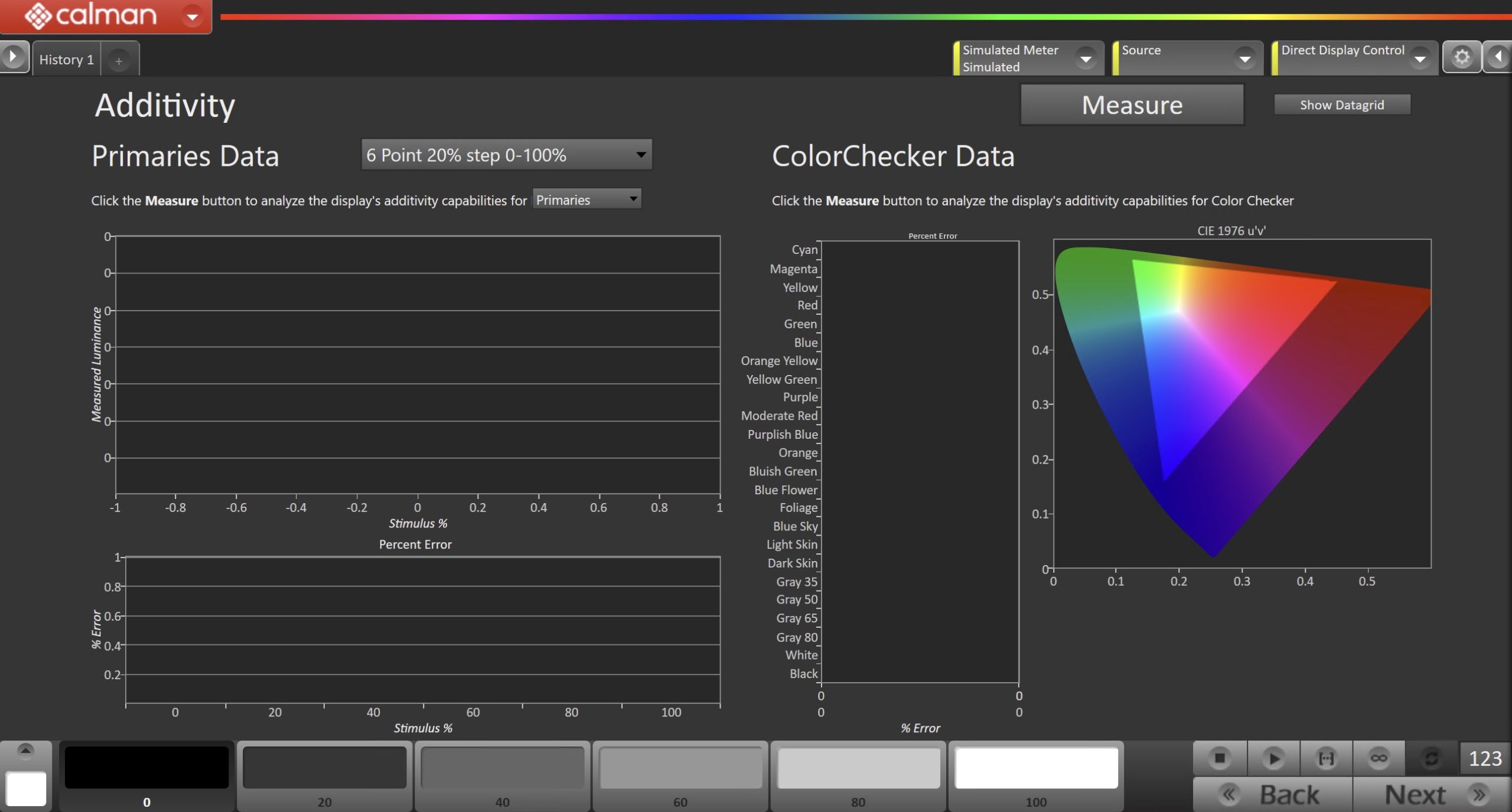Expand the Simulated Meter dropdown
This screenshot has height=812, width=1512.
(1086, 58)
